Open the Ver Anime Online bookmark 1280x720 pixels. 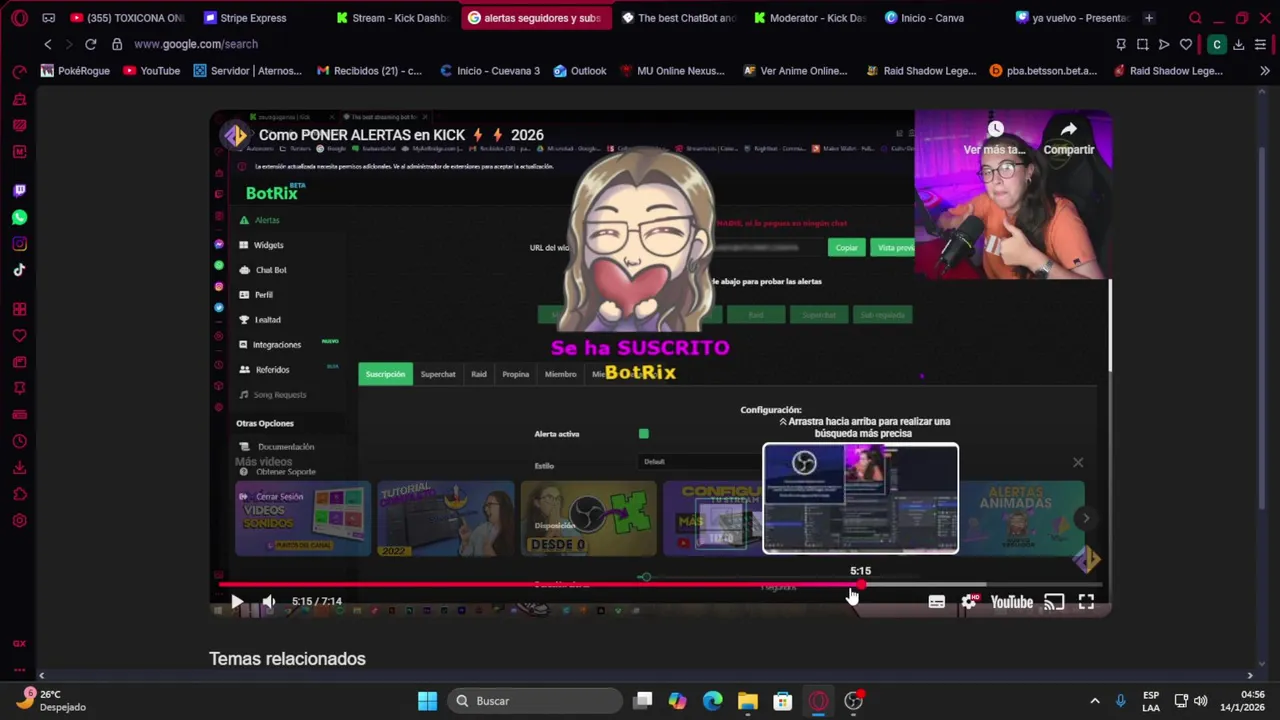(795, 71)
